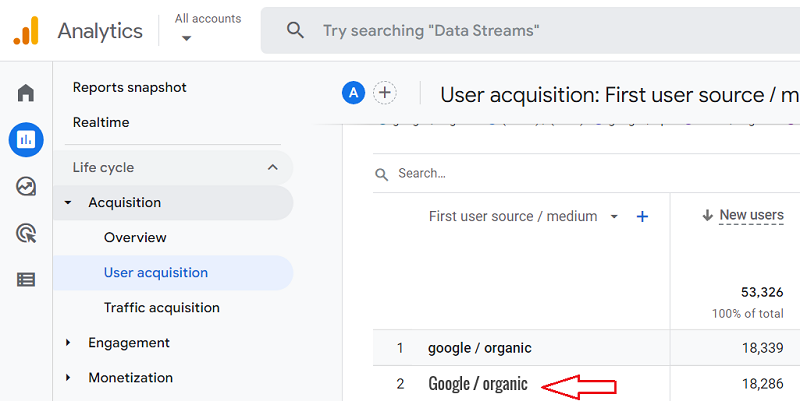The image size is (800, 401).
Task: Open Acquisition Overview
Action: [135, 237]
